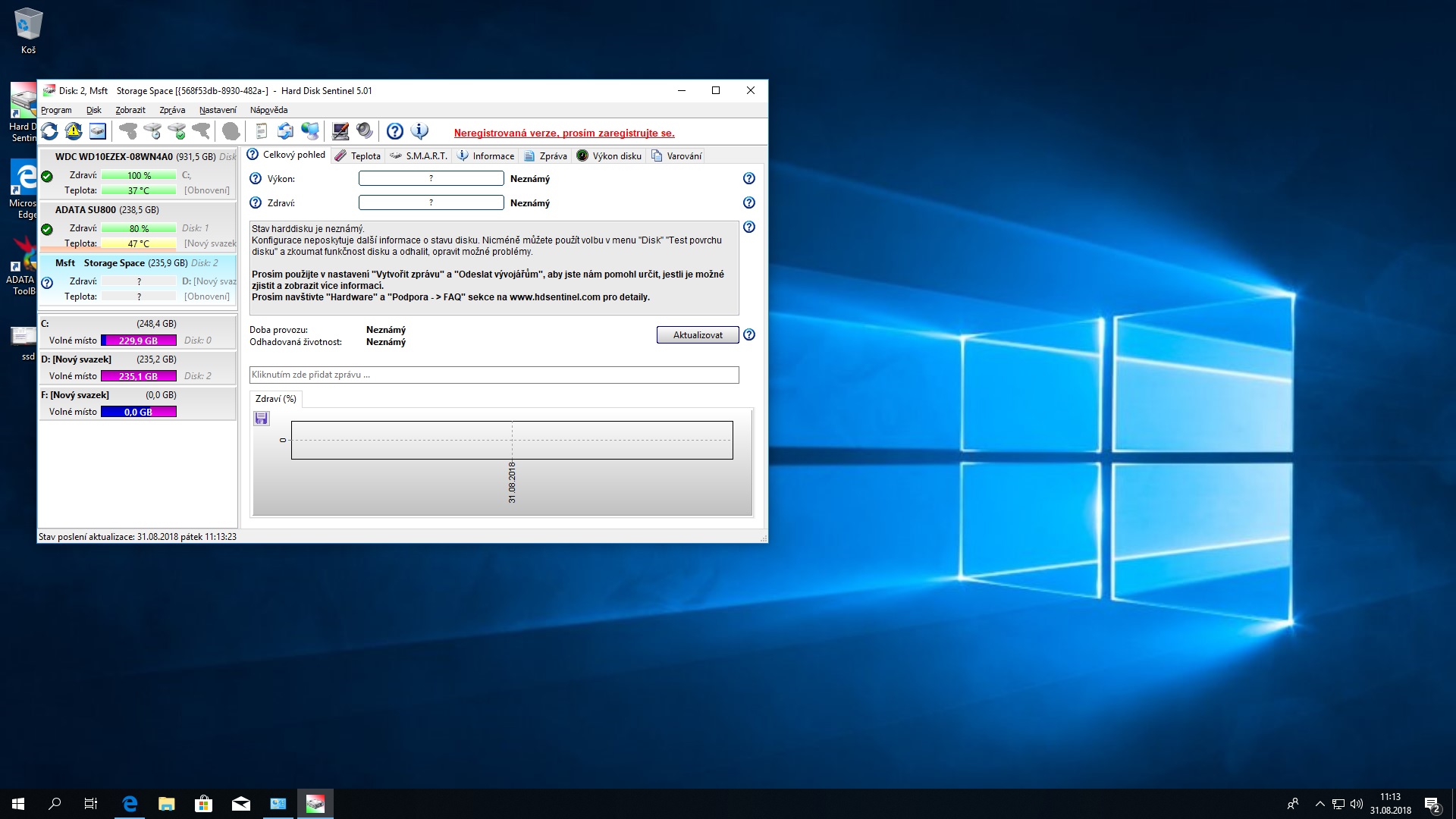
Task: Click the disk drive picture toolbar icon
Action: tap(98, 131)
